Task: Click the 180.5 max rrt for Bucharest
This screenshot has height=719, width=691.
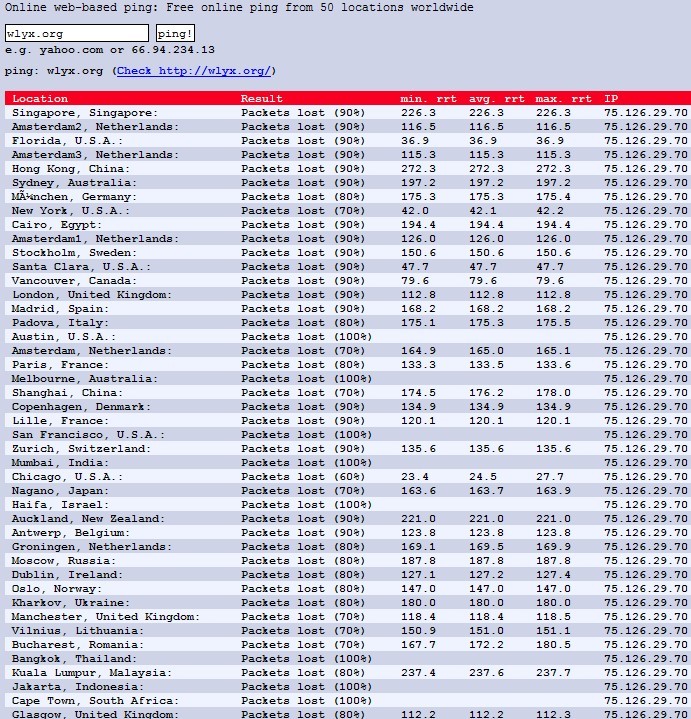Action: (x=553, y=644)
